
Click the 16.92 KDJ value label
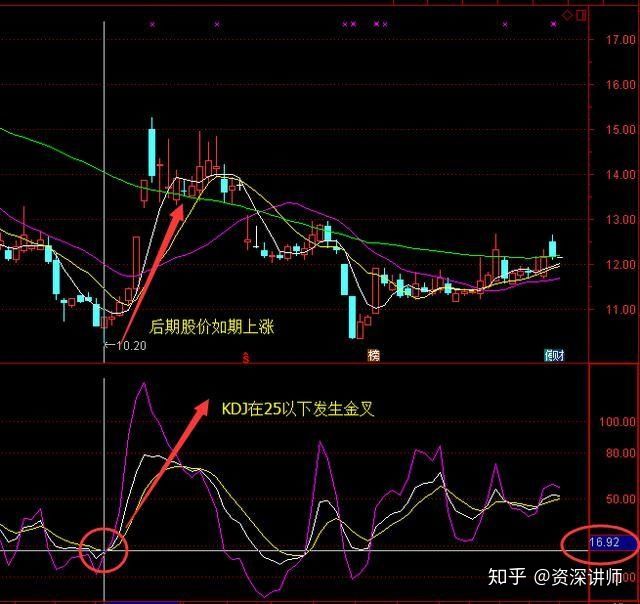pyautogui.click(x=604, y=542)
